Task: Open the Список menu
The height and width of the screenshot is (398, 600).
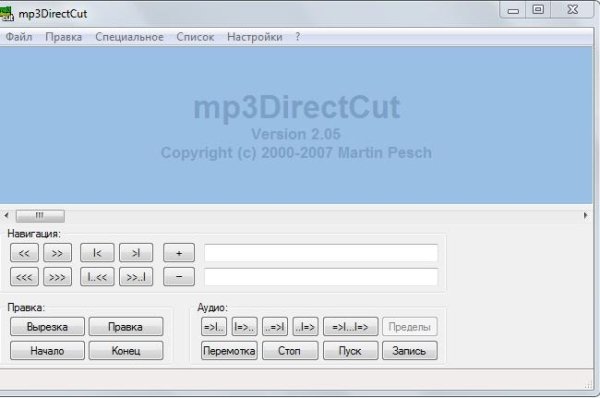Action: 195,37
